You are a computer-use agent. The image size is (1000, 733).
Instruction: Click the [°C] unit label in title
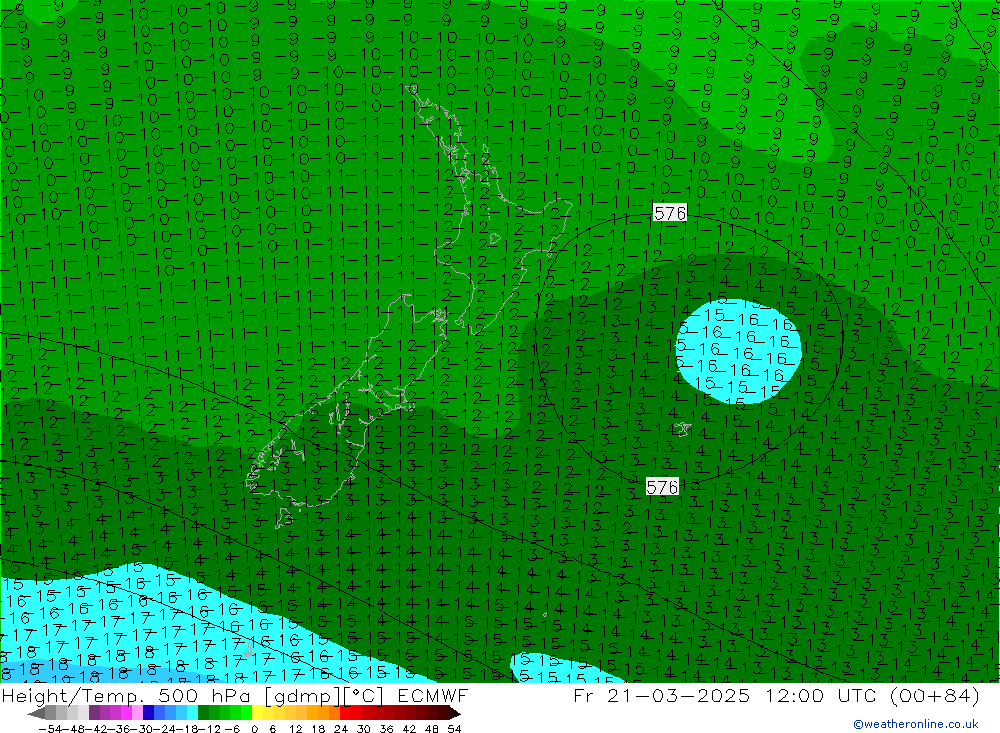click(x=363, y=695)
